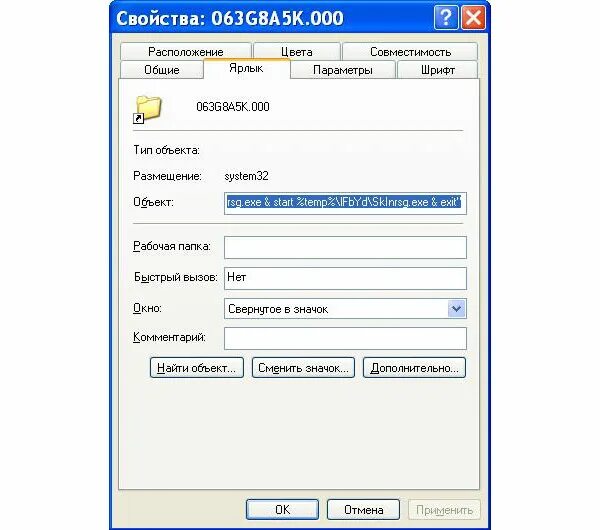The image size is (600, 530).
Task: Open the Совместимость tab
Action: (x=410, y=52)
